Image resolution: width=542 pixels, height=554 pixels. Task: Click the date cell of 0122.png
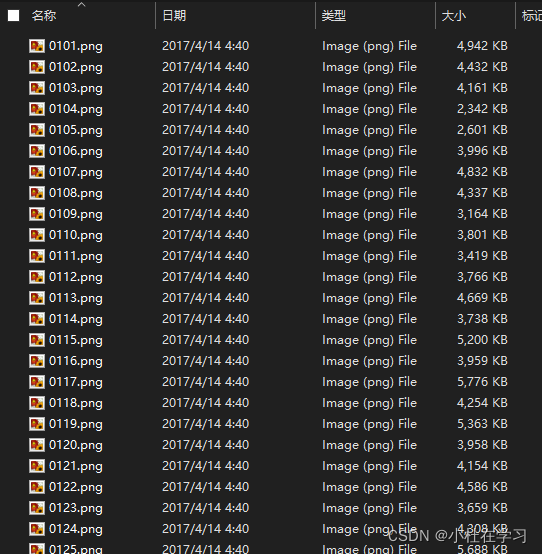coord(206,487)
